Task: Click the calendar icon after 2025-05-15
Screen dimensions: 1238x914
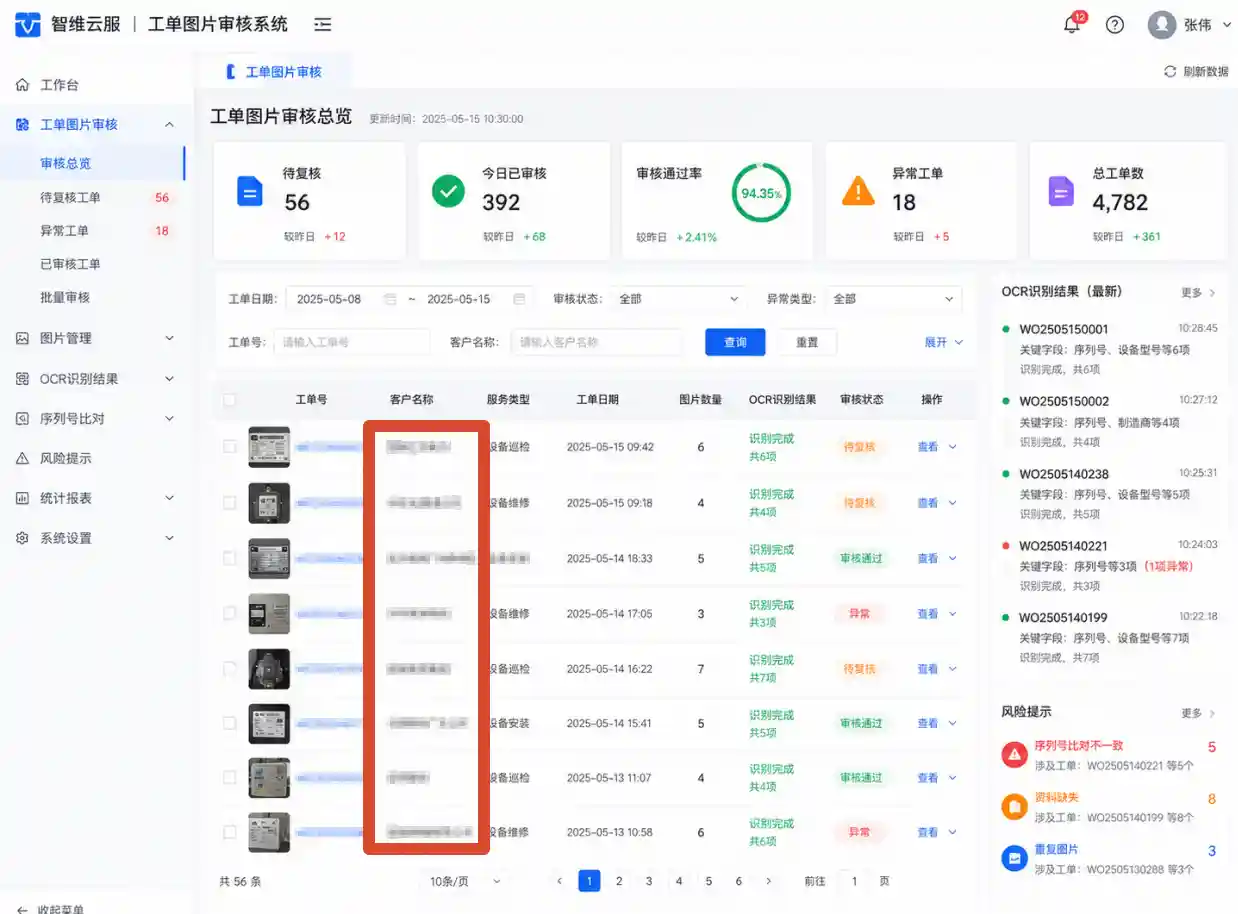Action: click(519, 299)
